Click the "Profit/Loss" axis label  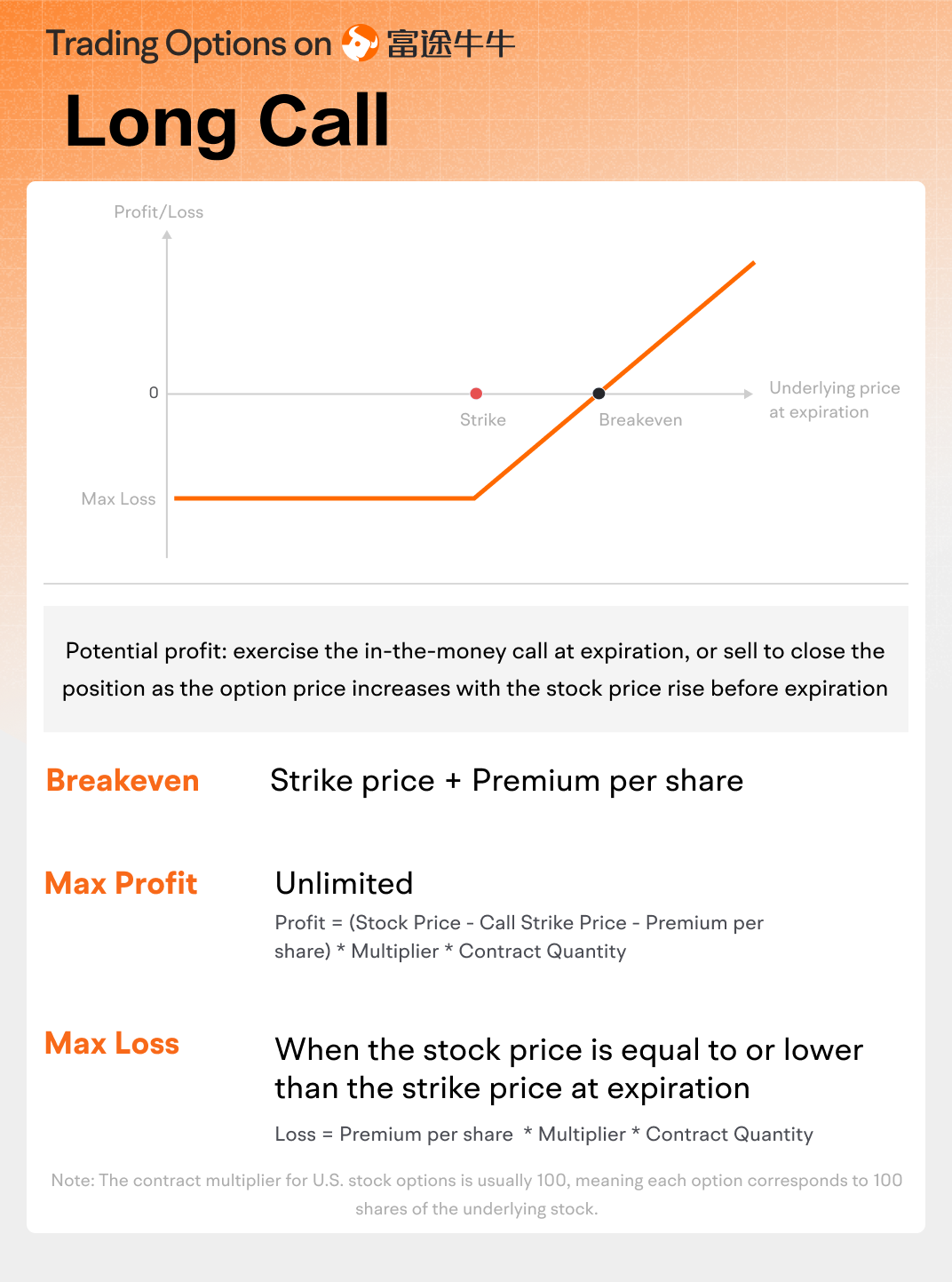[x=158, y=212]
